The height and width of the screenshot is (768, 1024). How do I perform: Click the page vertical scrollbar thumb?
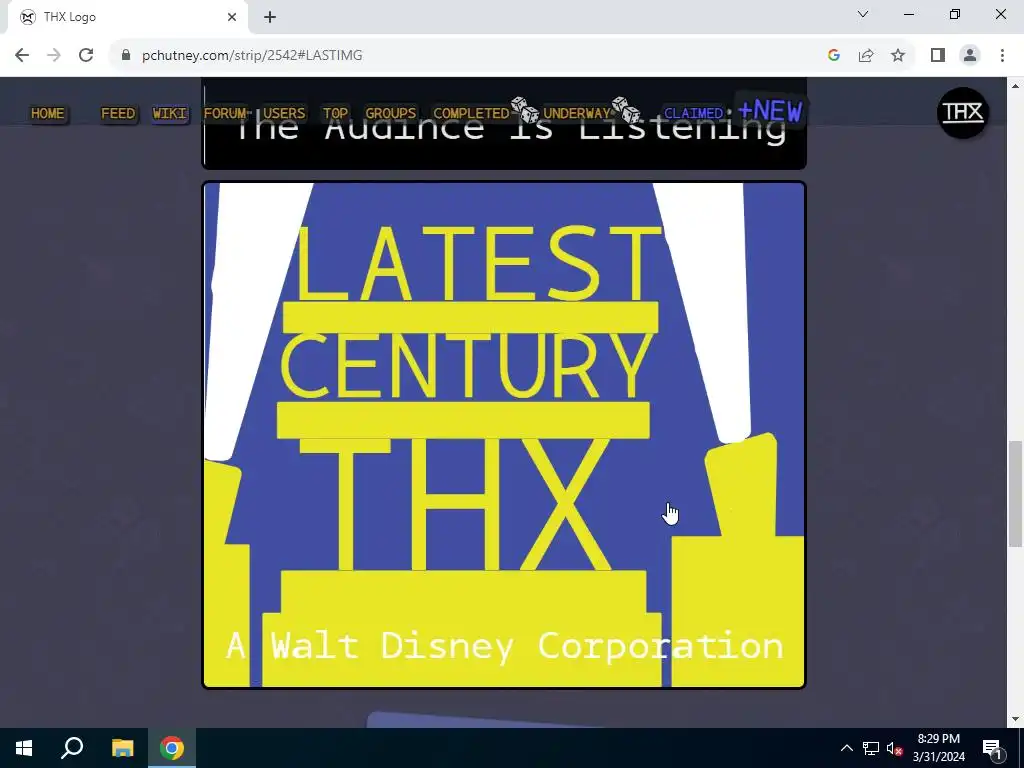pyautogui.click(x=1016, y=494)
